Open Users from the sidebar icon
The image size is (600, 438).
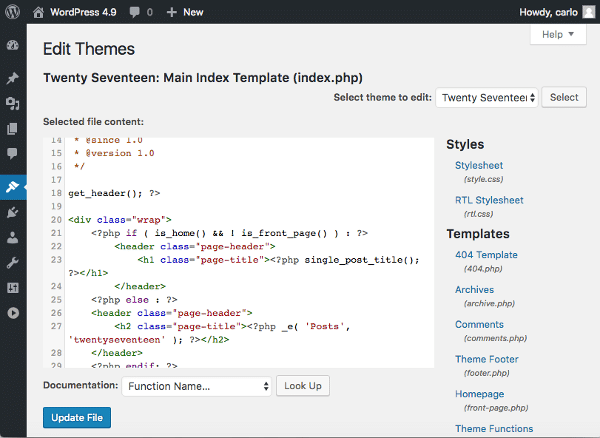point(13,238)
